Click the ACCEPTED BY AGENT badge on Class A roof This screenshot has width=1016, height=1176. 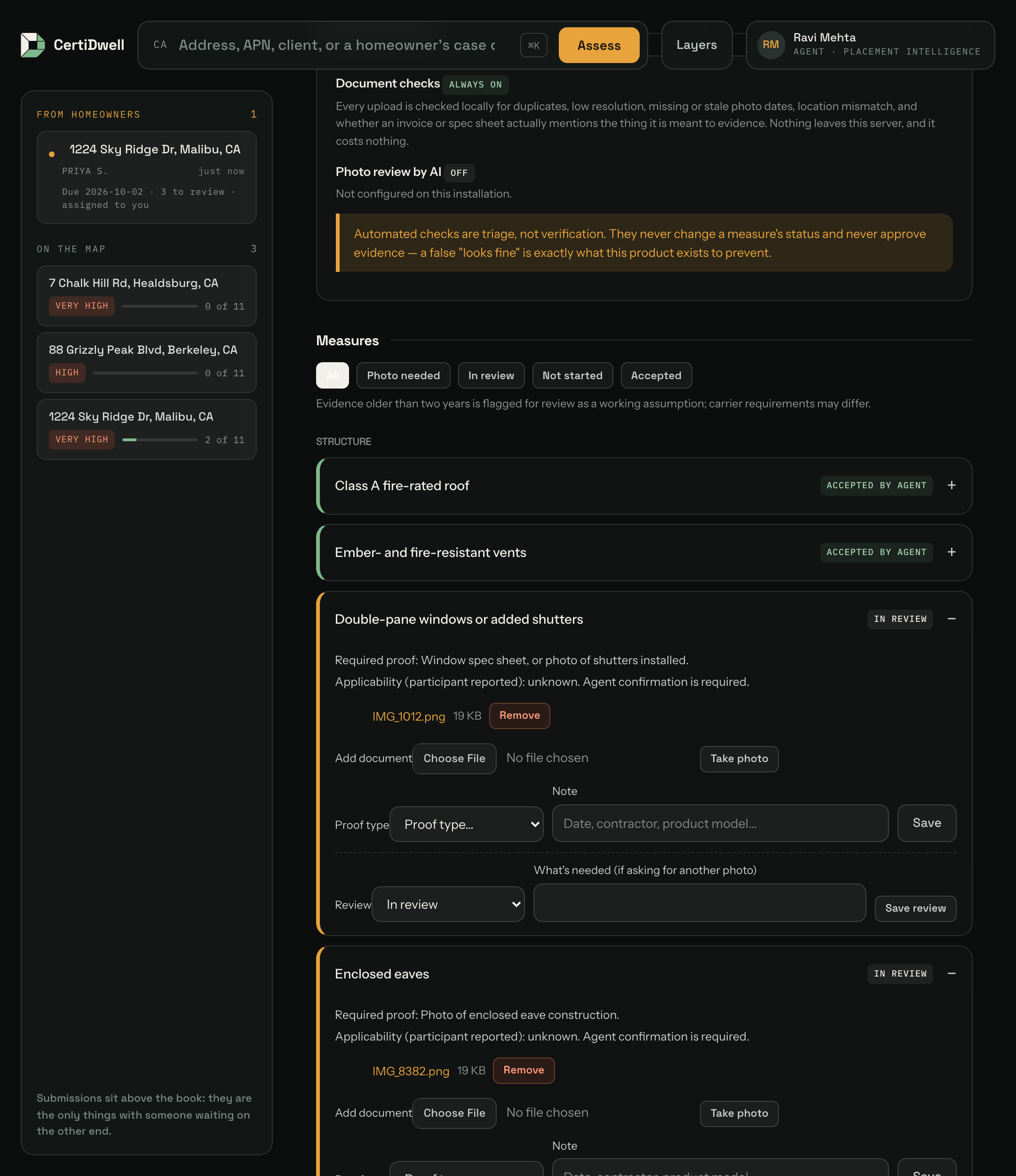[876, 485]
